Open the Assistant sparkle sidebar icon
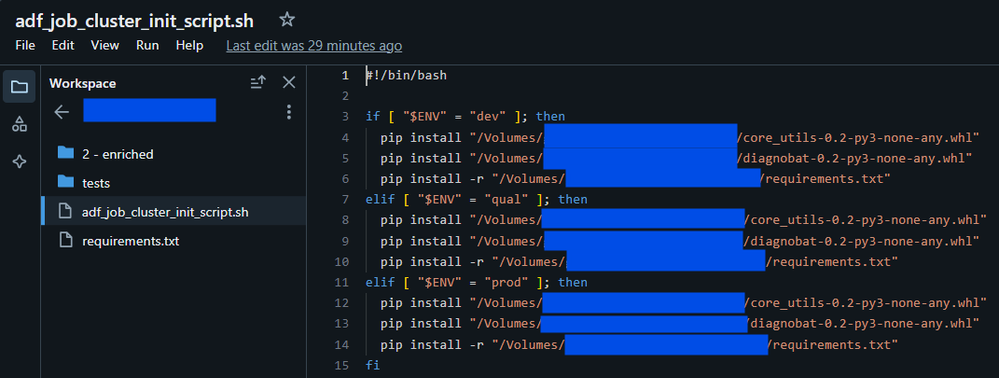 pos(20,162)
